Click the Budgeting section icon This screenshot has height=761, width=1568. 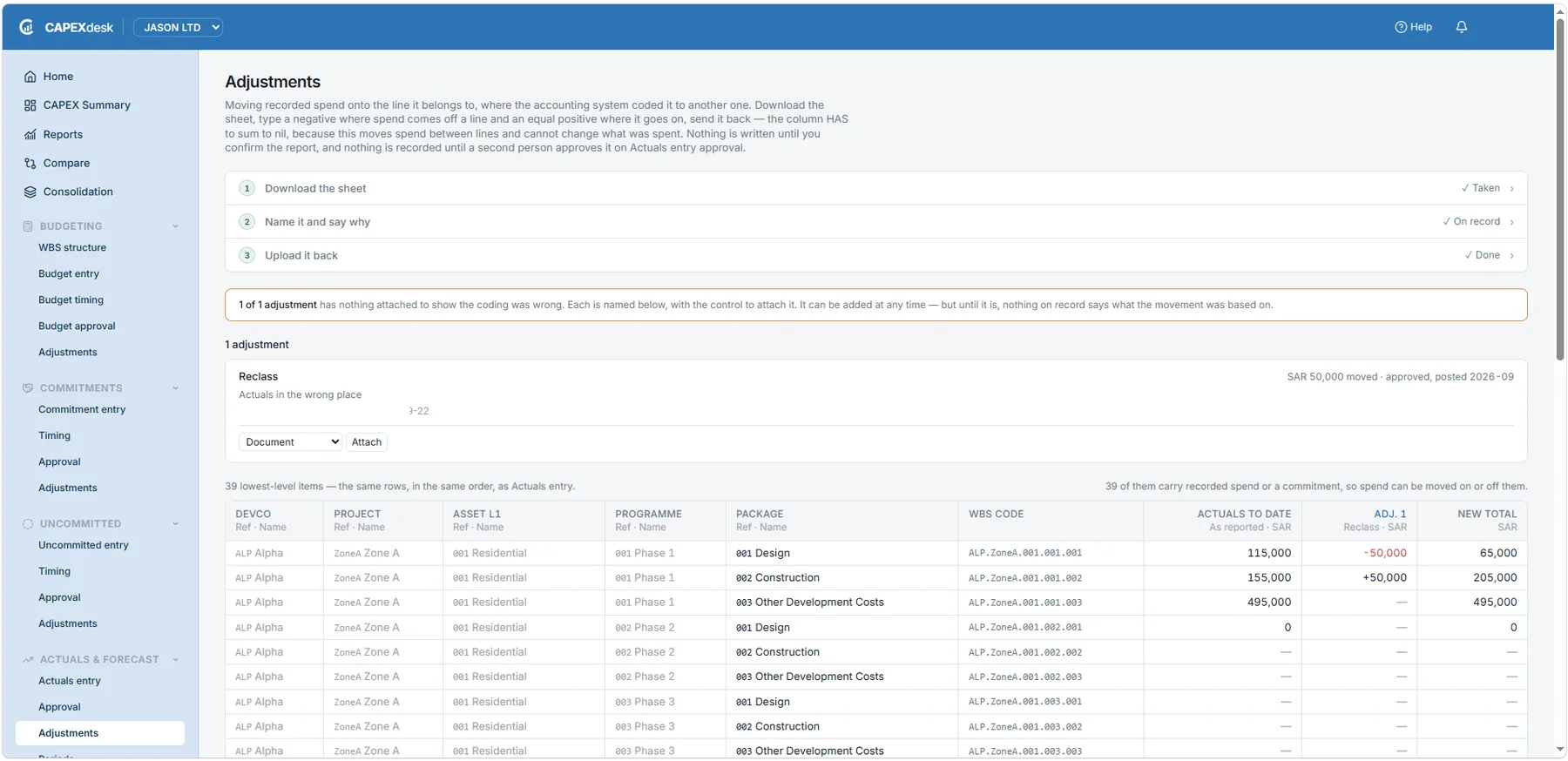(28, 226)
